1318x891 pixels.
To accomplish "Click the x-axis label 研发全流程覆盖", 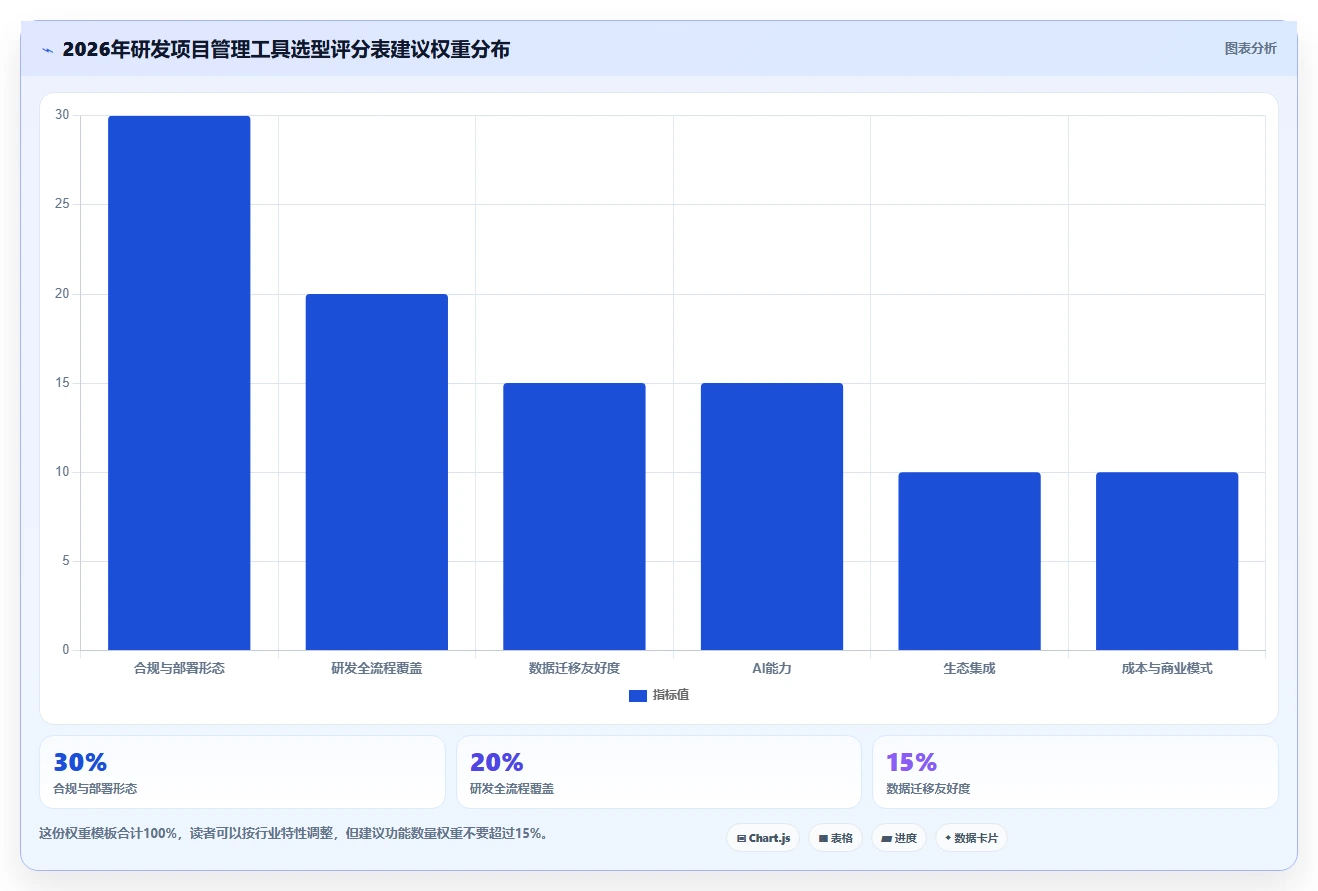I will [377, 668].
